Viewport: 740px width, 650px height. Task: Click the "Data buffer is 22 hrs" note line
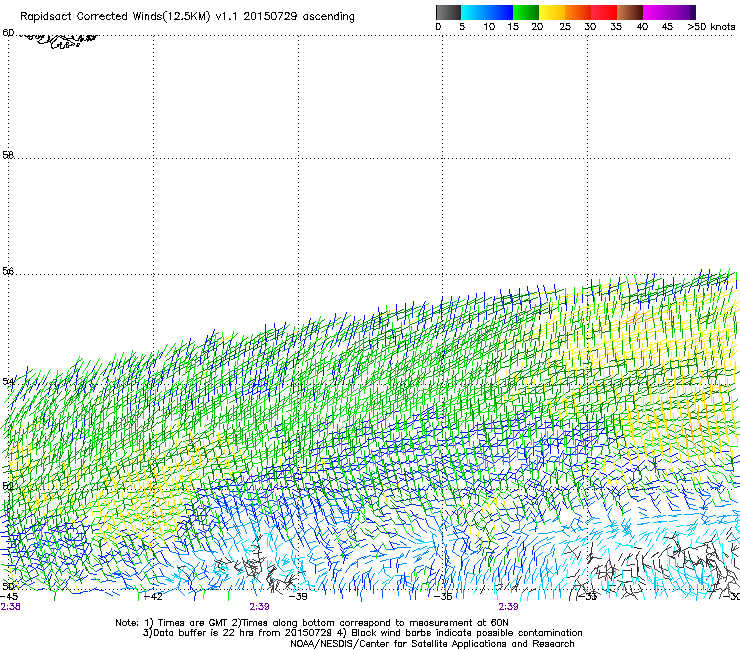tap(362, 633)
